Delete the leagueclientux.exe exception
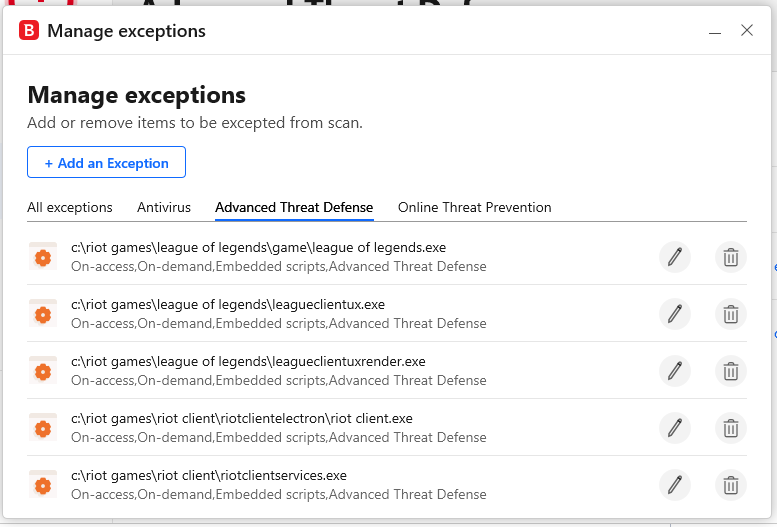The width and height of the screenshot is (777, 527). coord(730,314)
